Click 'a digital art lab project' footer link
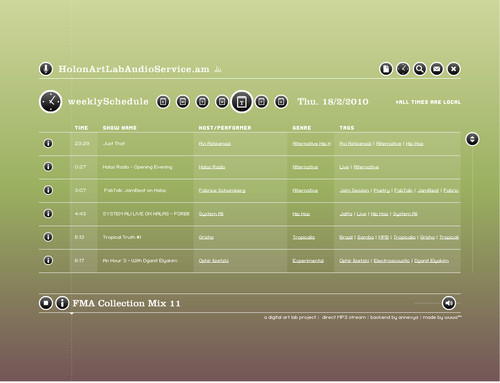The width and height of the screenshot is (500, 383). point(290,317)
